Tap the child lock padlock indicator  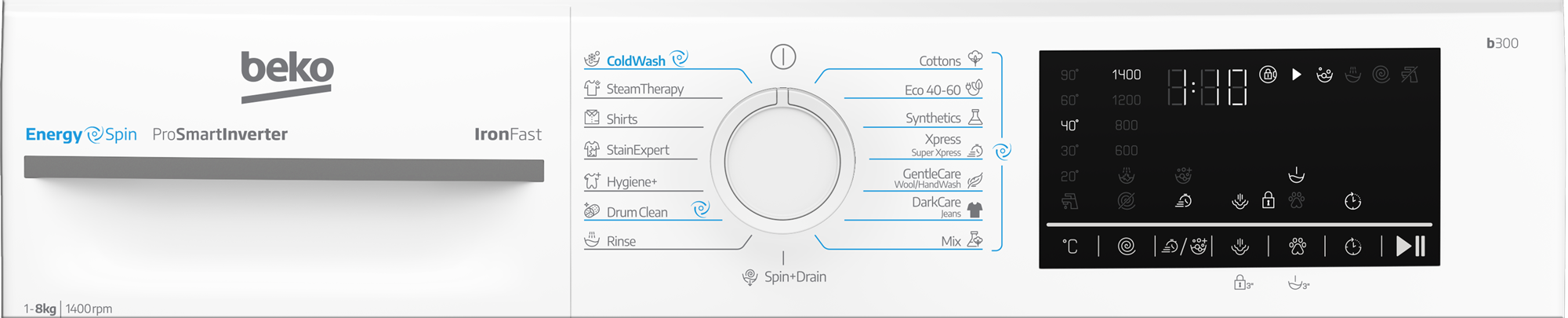1268,200
